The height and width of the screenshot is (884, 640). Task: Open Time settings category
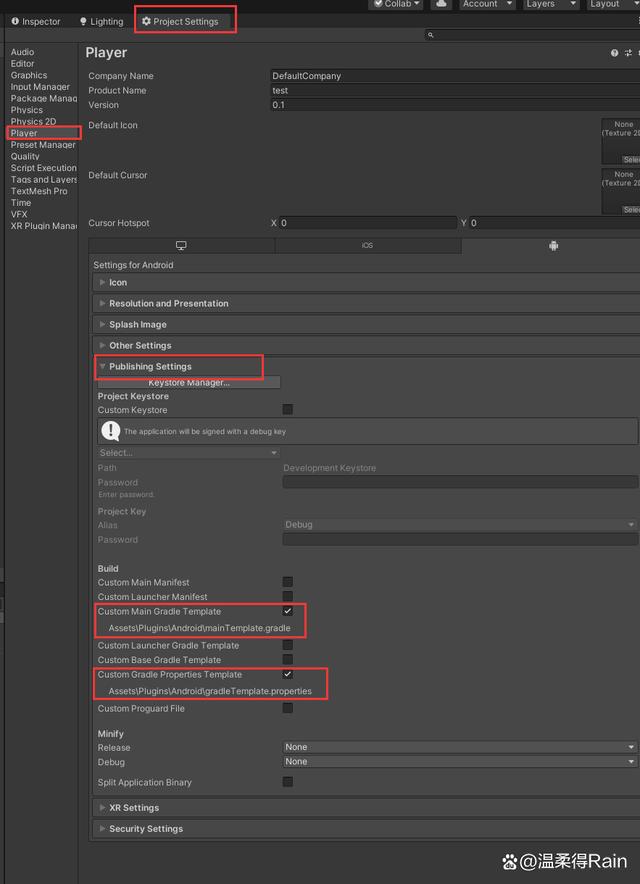[x=21, y=202]
